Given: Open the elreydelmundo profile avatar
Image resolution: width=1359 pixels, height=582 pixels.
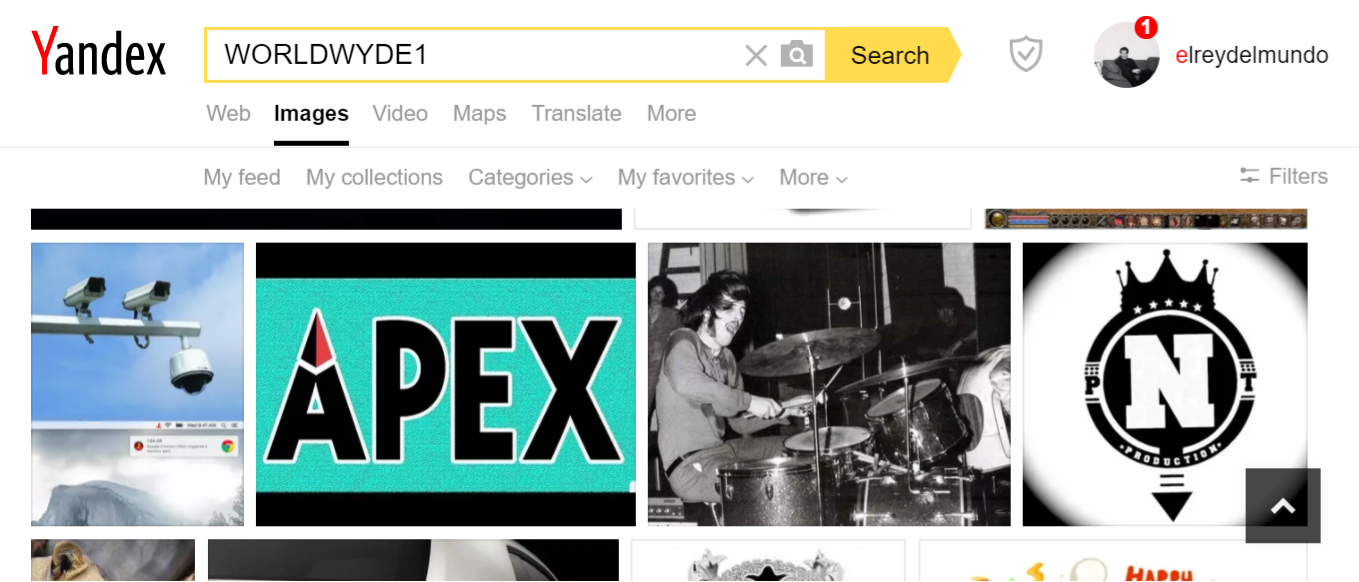Looking at the screenshot, I should coord(1126,56).
